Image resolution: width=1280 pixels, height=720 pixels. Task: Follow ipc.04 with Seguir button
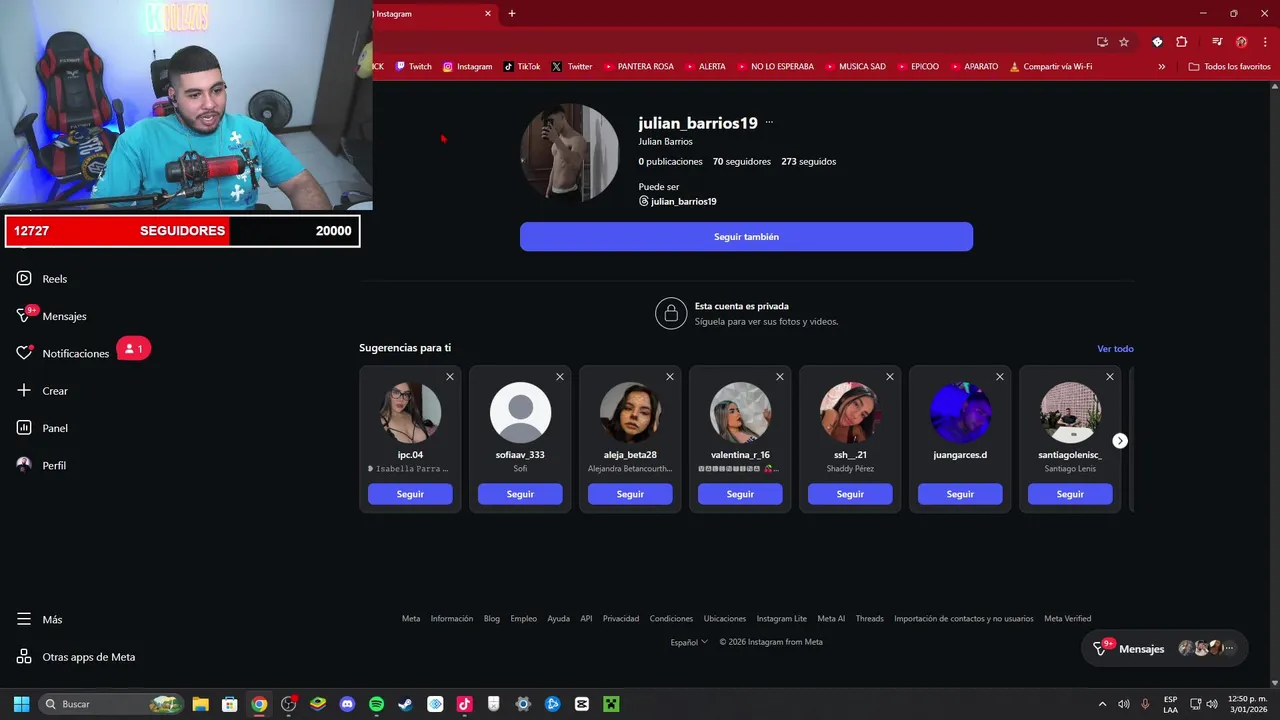pyautogui.click(x=410, y=494)
